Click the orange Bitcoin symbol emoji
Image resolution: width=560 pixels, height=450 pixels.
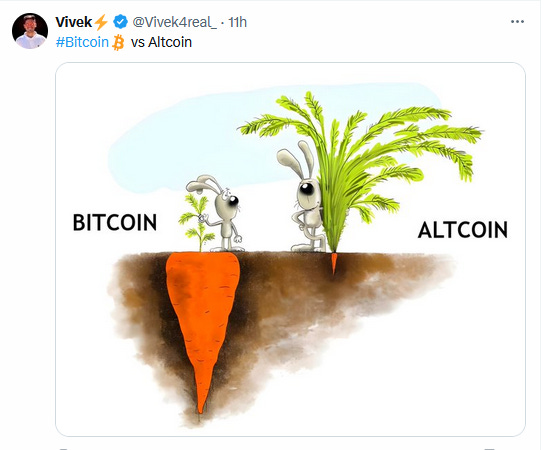(x=118, y=42)
